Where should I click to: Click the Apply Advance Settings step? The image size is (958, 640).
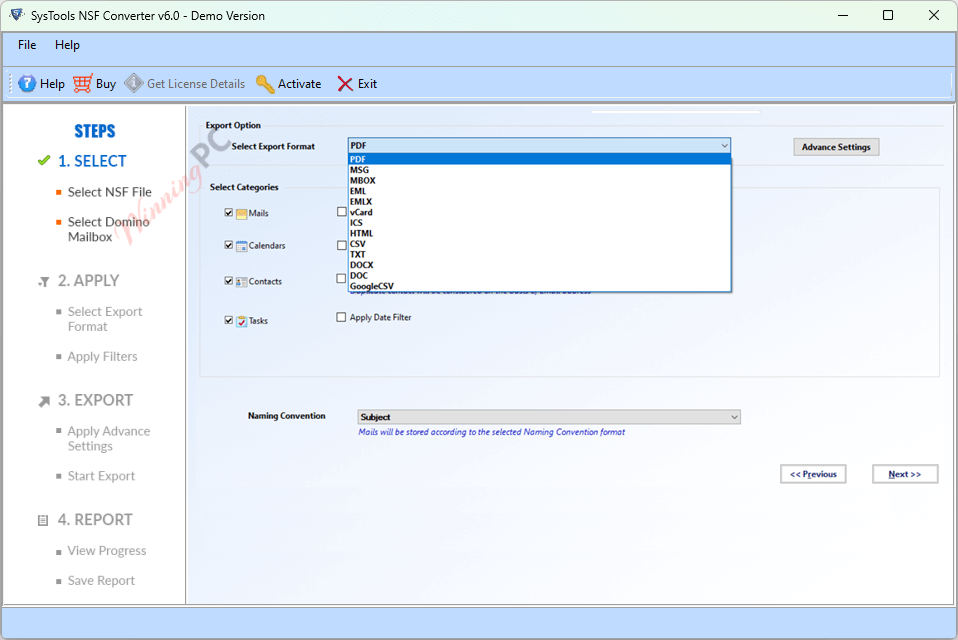(x=109, y=438)
